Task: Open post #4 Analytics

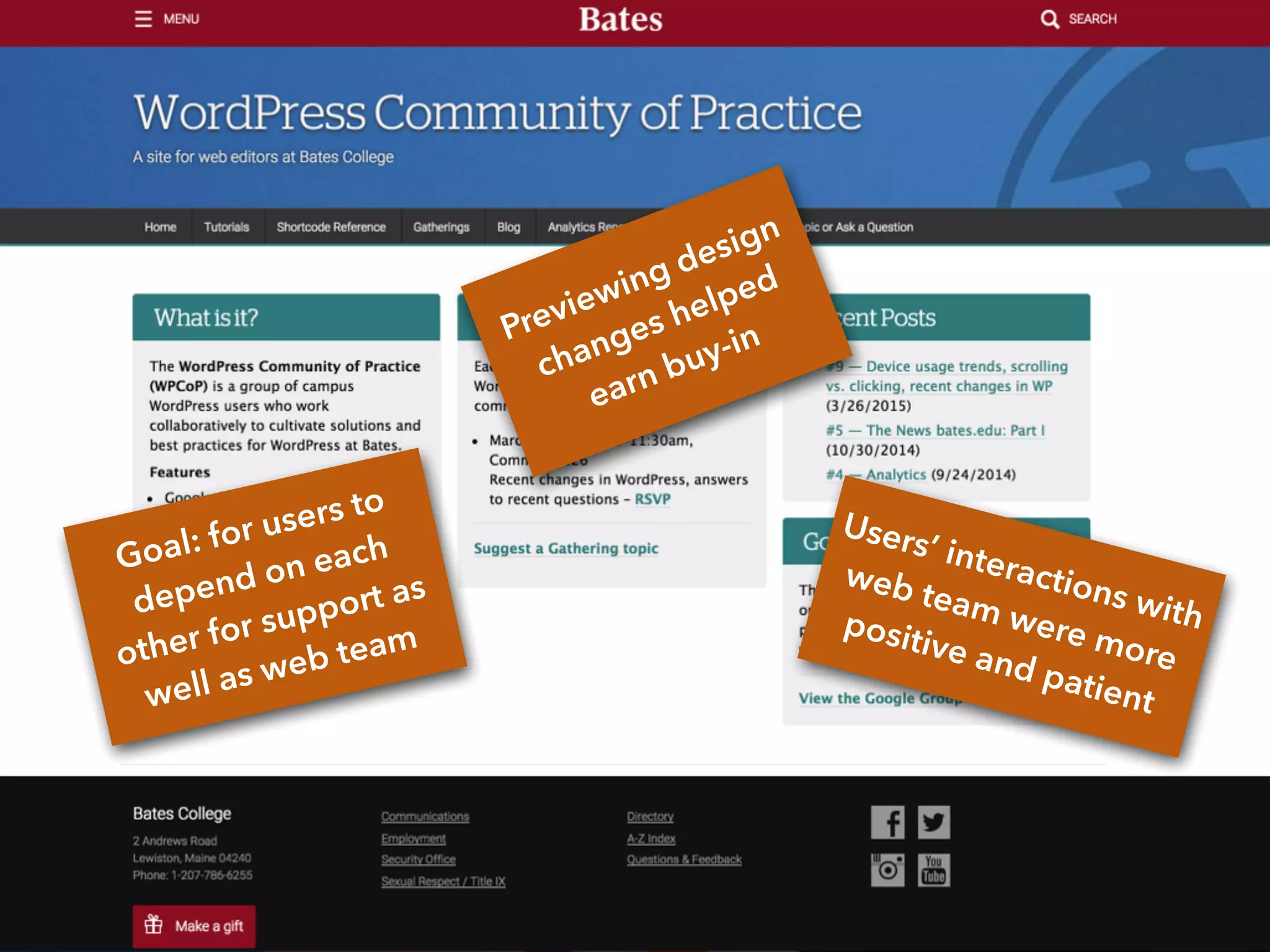Action: [876, 475]
